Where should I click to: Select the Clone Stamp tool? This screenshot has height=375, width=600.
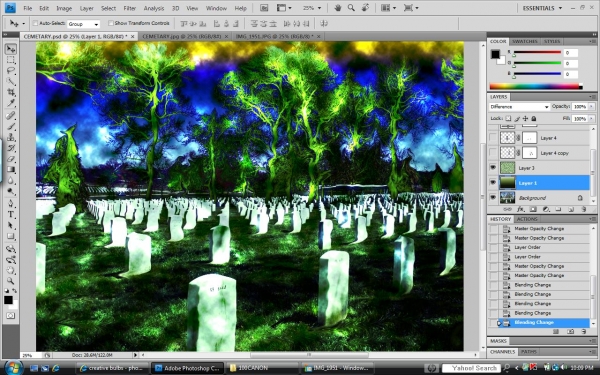(x=11, y=137)
